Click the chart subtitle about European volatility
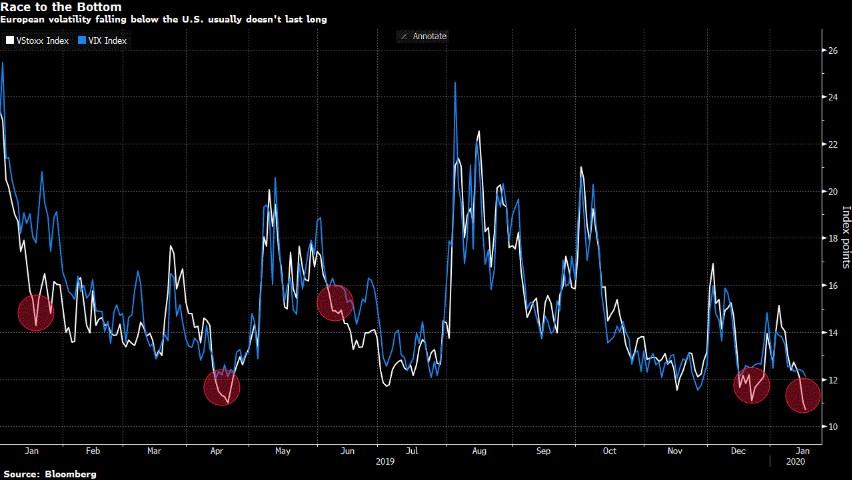This screenshot has height=480, width=852. point(163,20)
